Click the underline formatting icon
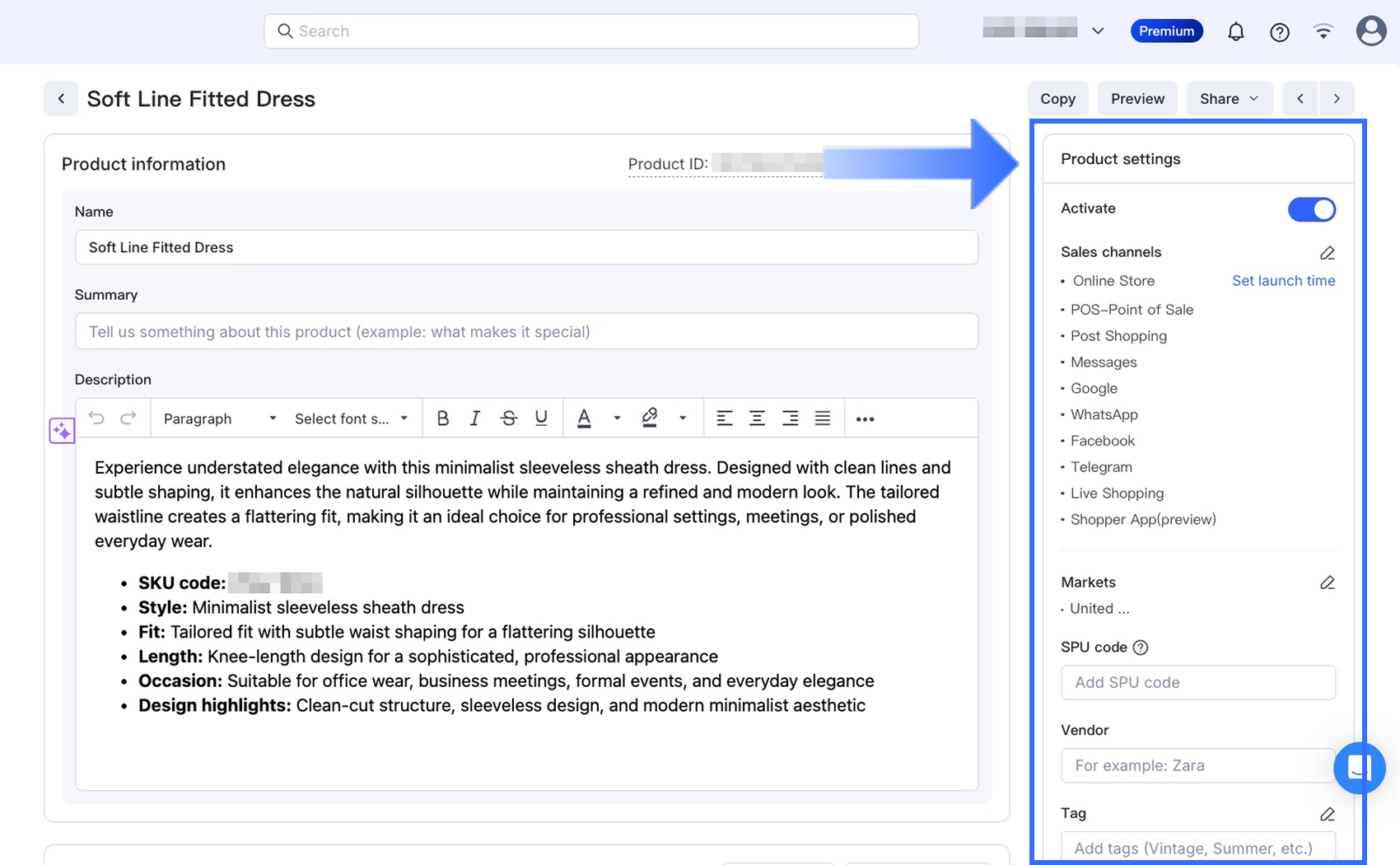The image size is (1400, 865). click(541, 418)
